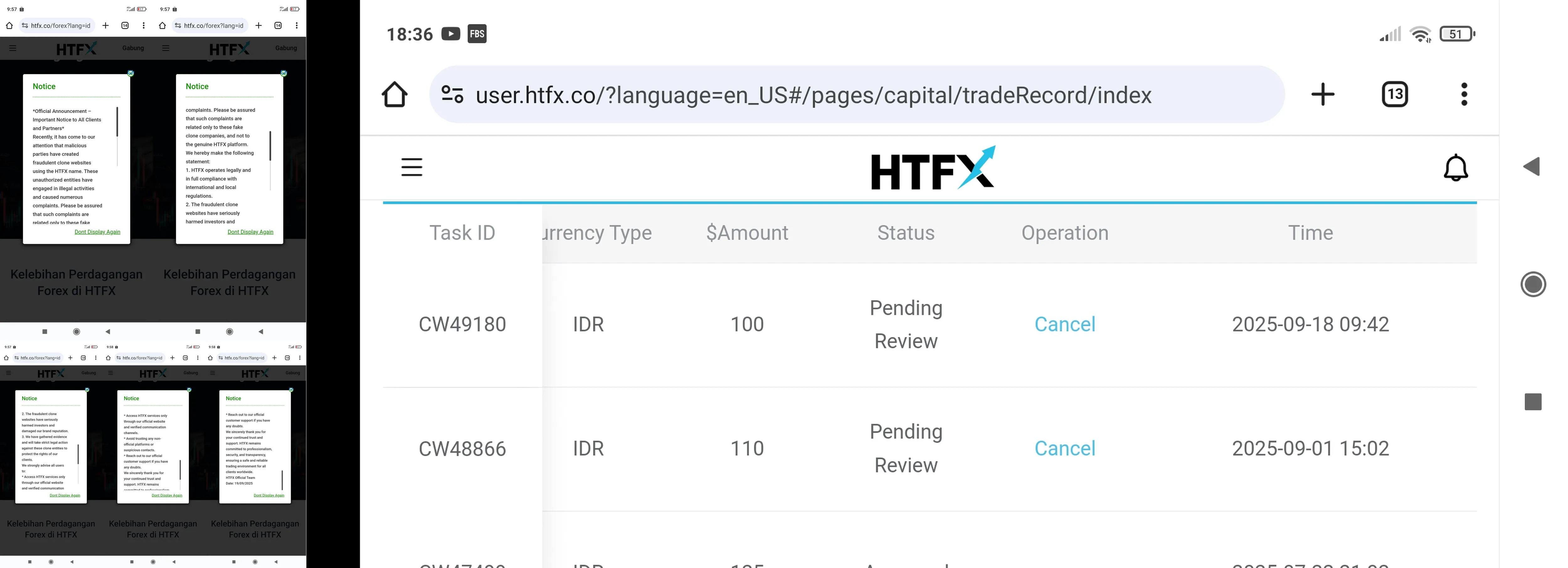Select the task ID CW49180
The width and height of the screenshot is (1568, 568).
(x=462, y=324)
